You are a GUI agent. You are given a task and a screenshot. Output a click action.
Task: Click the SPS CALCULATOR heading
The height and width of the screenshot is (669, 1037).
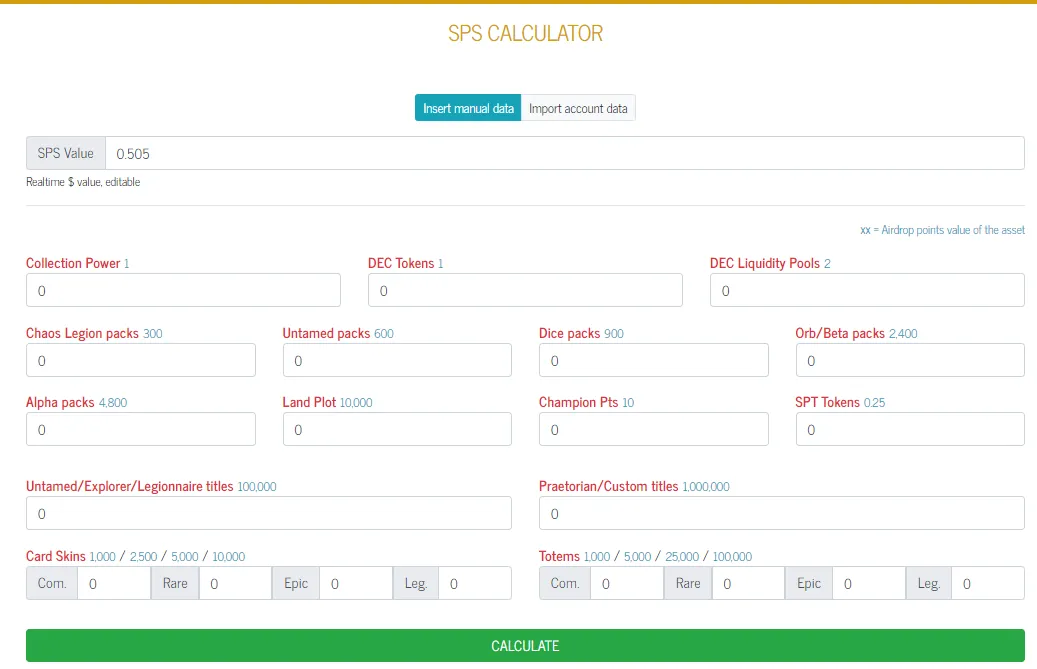coord(525,33)
